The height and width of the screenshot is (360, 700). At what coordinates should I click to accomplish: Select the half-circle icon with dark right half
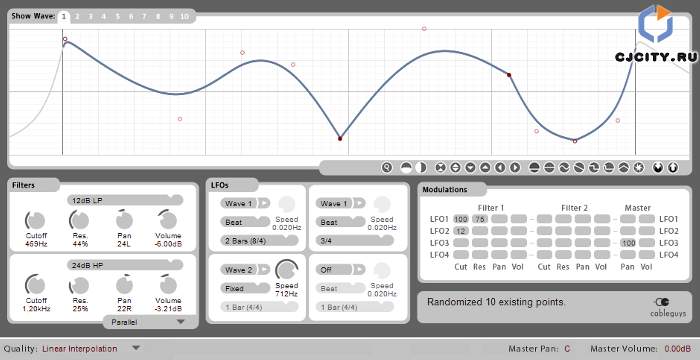(421, 167)
